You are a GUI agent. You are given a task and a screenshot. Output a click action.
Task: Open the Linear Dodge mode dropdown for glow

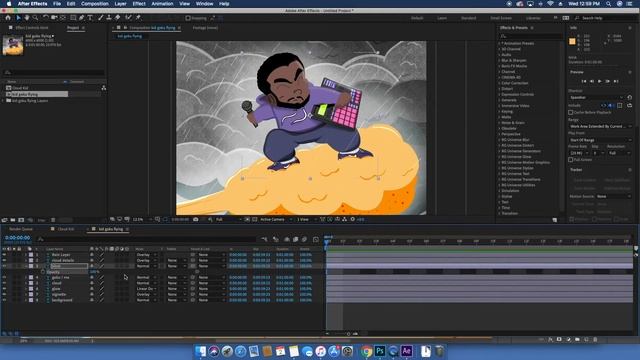(x=147, y=289)
